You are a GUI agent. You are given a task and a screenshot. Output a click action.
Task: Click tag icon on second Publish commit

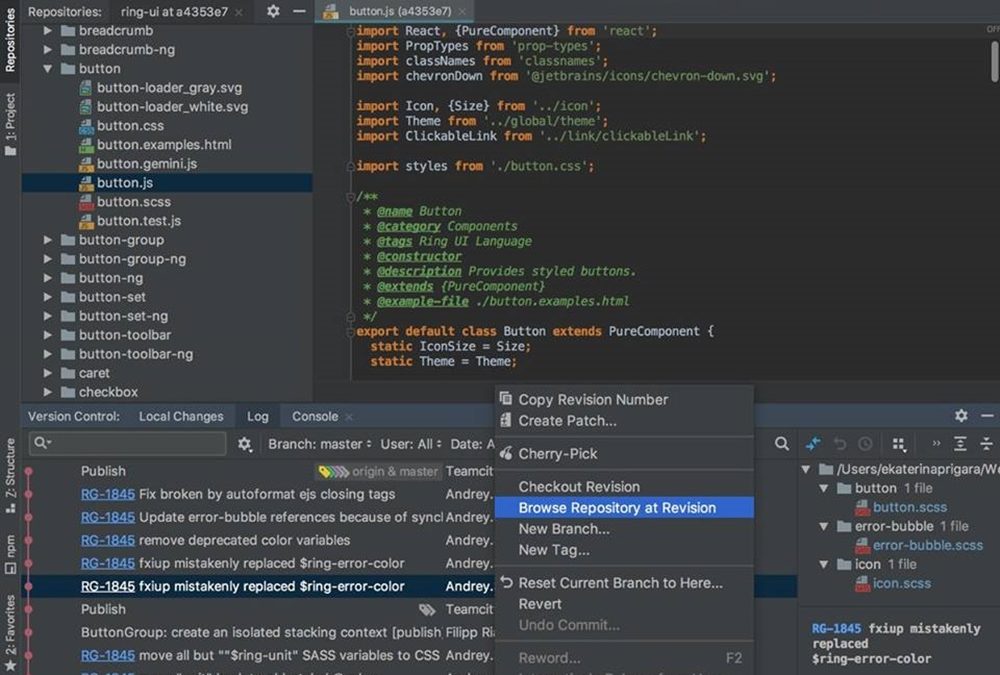(x=427, y=610)
